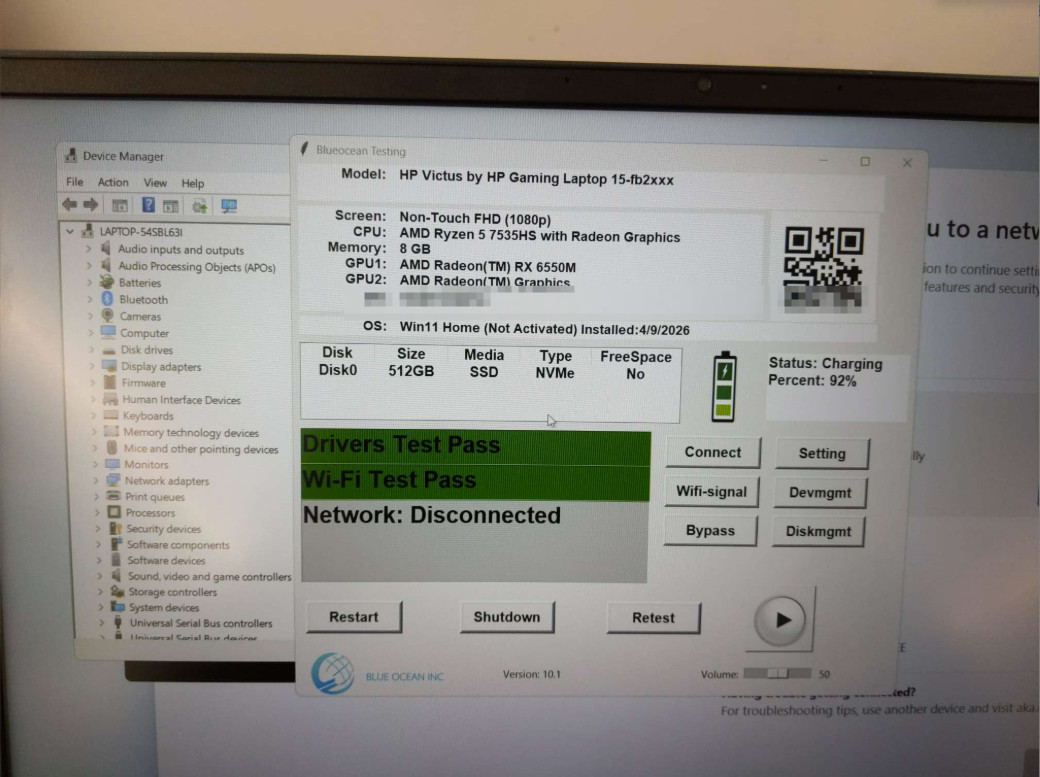Click the Network: Disconnected status text
The width and height of the screenshot is (1040, 777).
coord(431,515)
